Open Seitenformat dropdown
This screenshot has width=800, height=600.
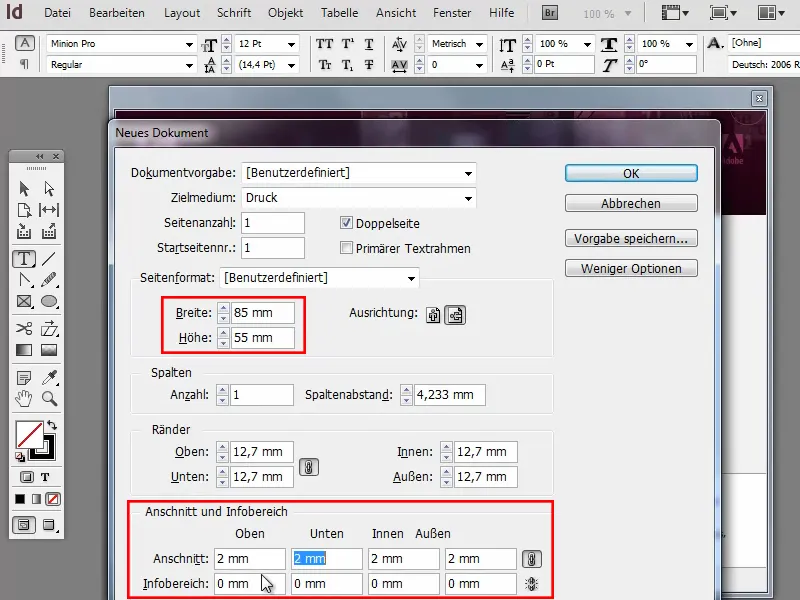pos(411,279)
